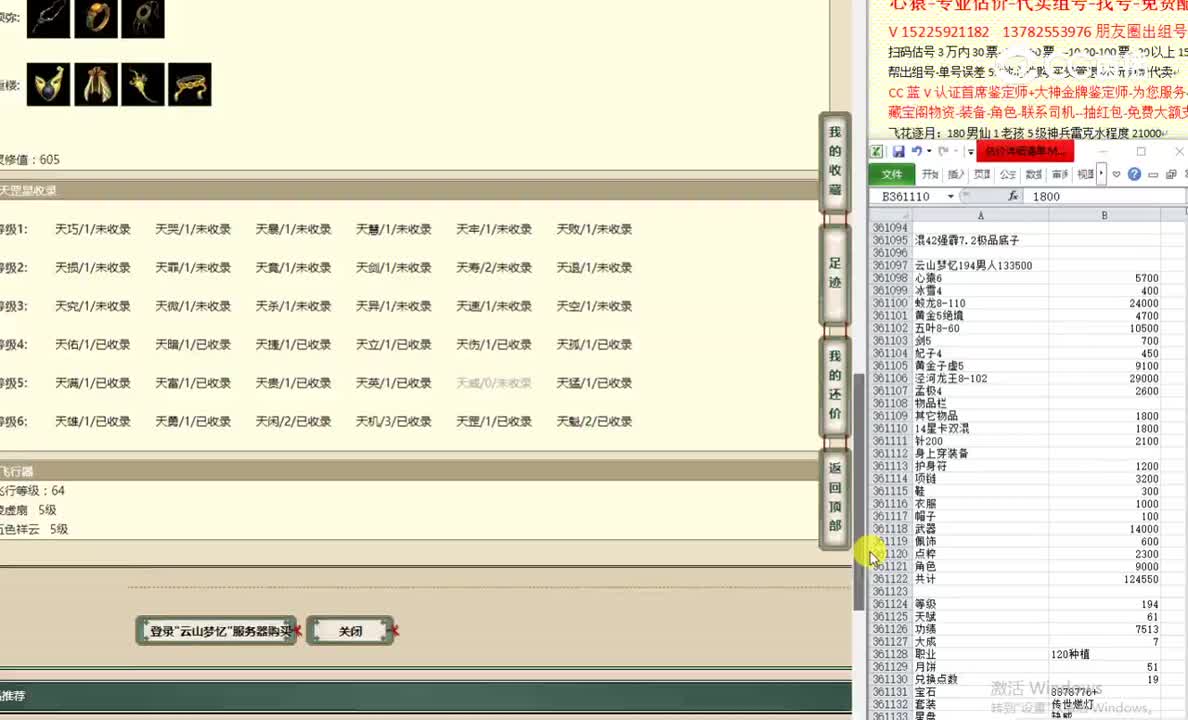Open the Undo history dropdown arrow
Screen dimensions: 1188x720
tap(929, 152)
